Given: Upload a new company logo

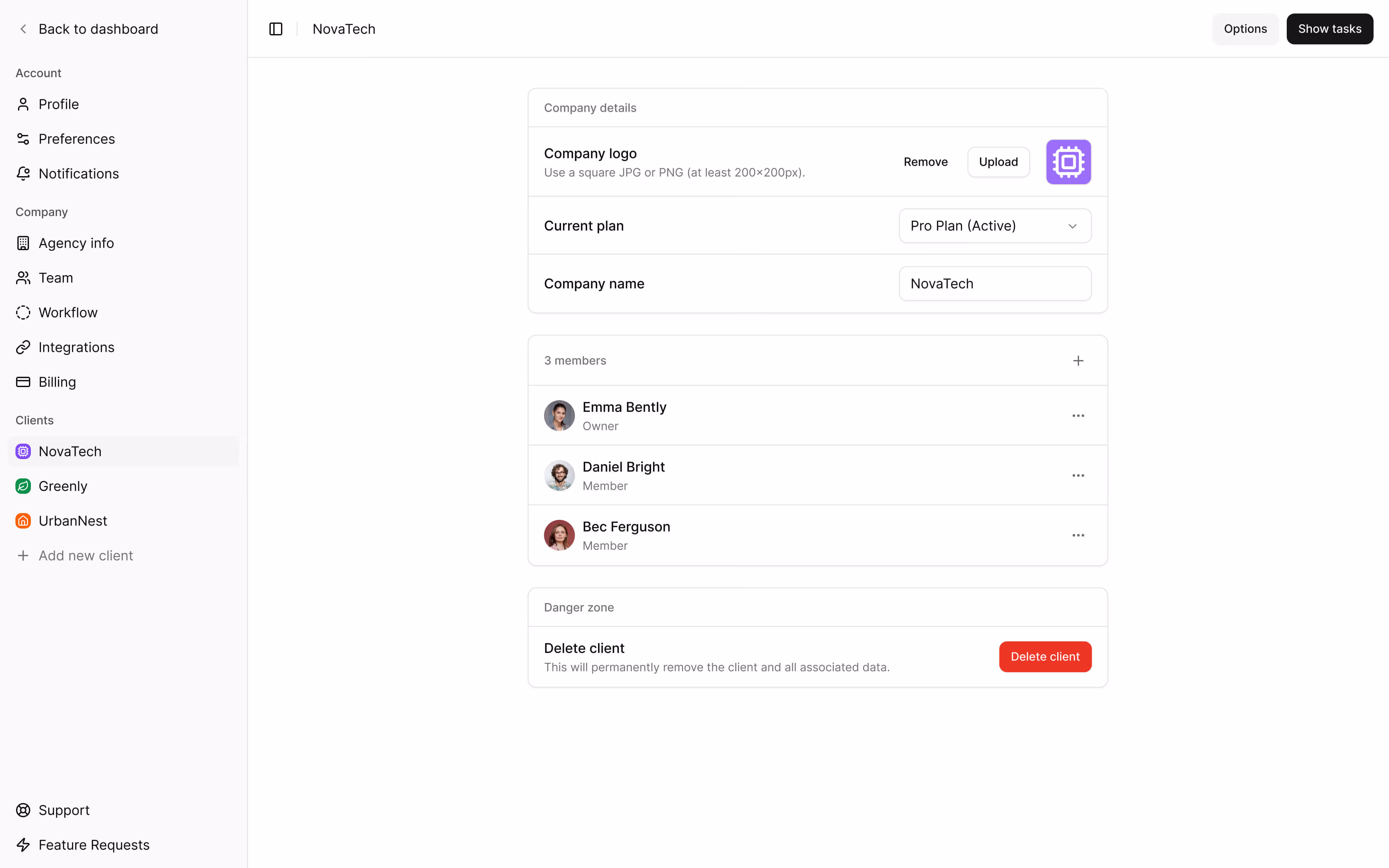Looking at the screenshot, I should [998, 162].
